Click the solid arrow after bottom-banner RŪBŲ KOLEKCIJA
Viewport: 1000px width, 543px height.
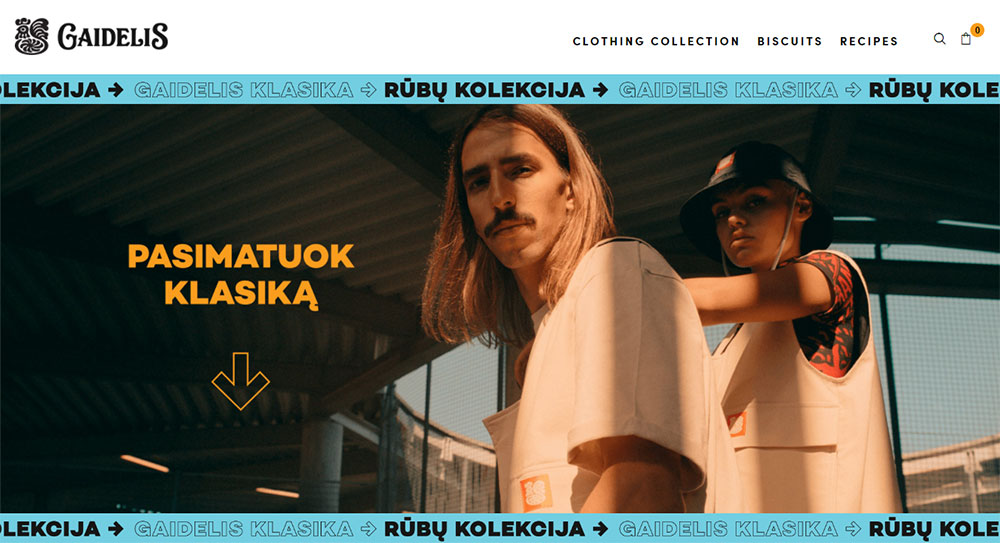[600, 529]
